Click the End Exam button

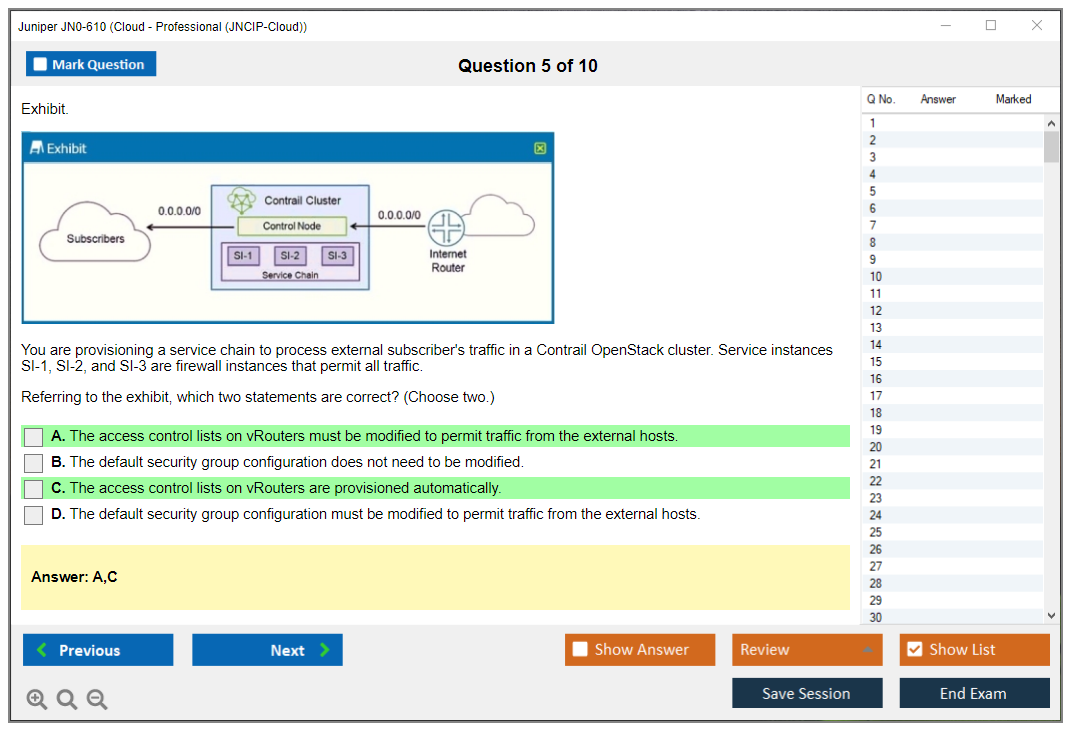[x=973, y=693]
